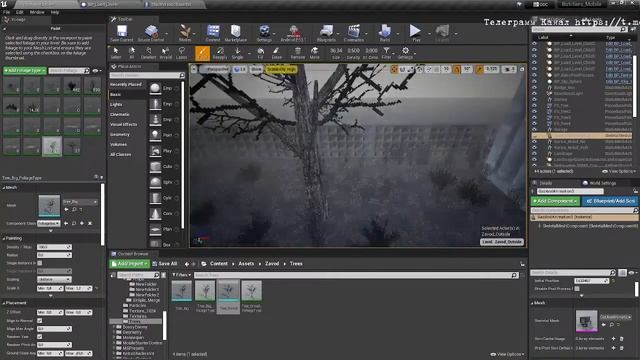Open the Help menu
640x360 pixels.
[55, 12]
